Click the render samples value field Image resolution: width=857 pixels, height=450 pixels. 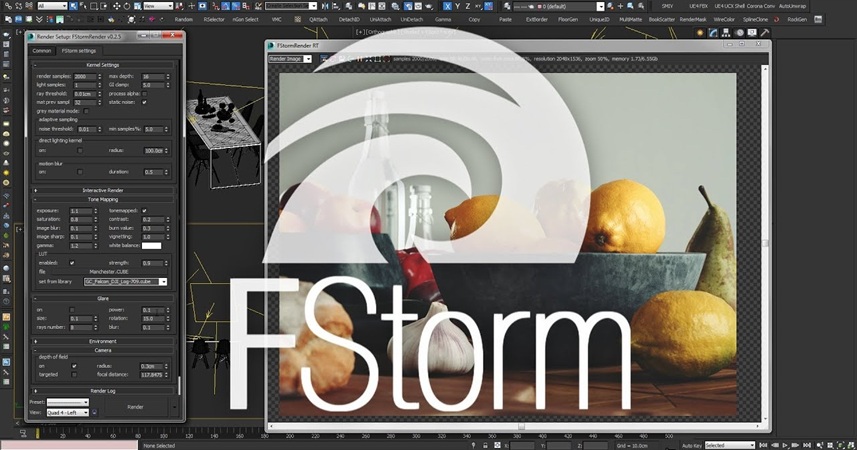coord(85,77)
